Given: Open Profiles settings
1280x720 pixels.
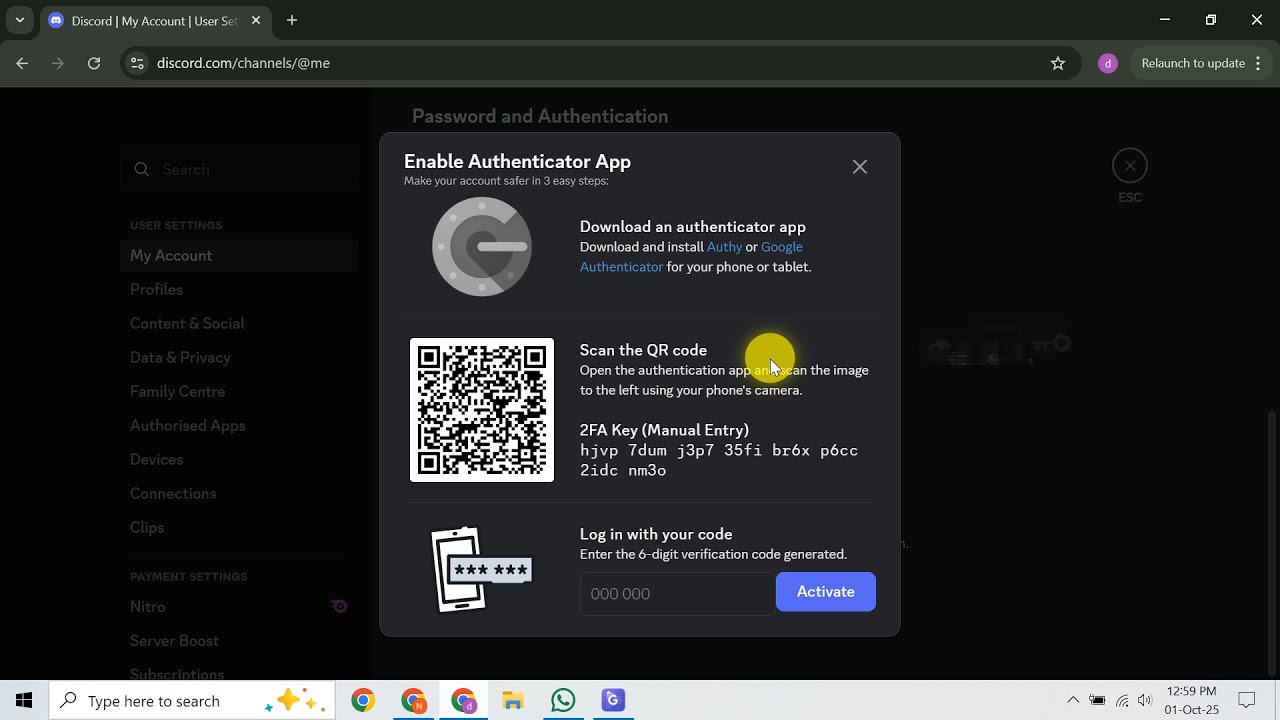Looking at the screenshot, I should point(156,290).
